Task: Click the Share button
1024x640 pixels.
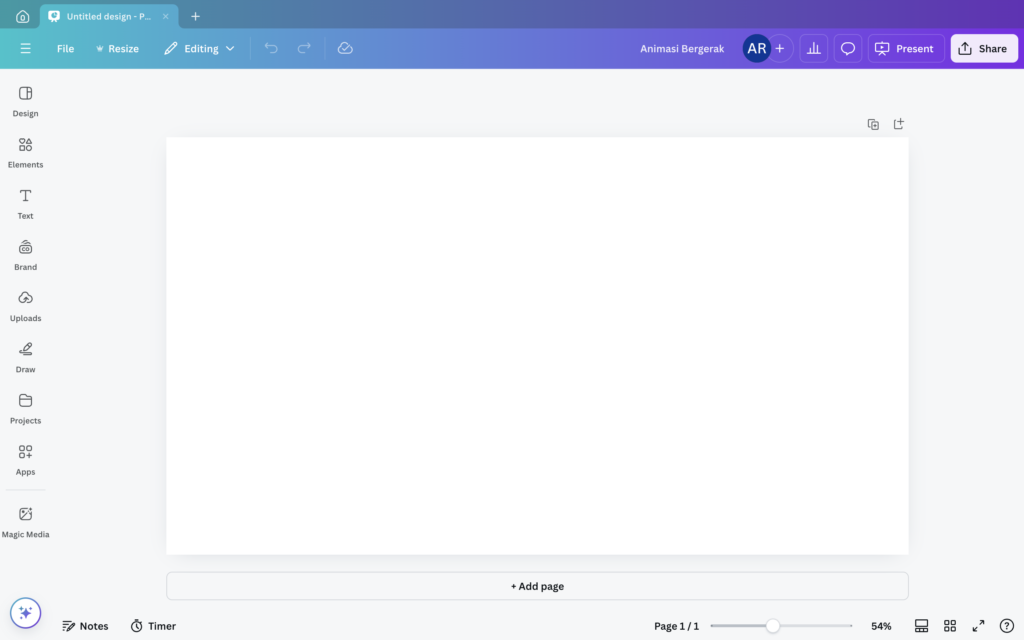Action: 984,48
